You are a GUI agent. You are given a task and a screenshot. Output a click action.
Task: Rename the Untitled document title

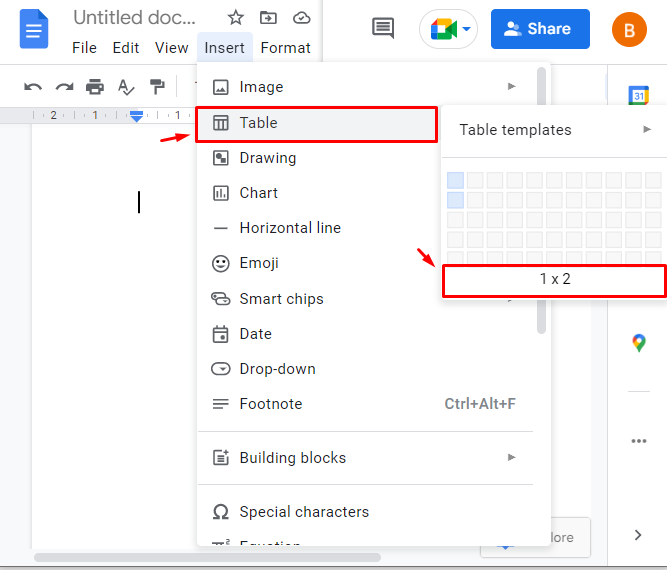coord(134,18)
